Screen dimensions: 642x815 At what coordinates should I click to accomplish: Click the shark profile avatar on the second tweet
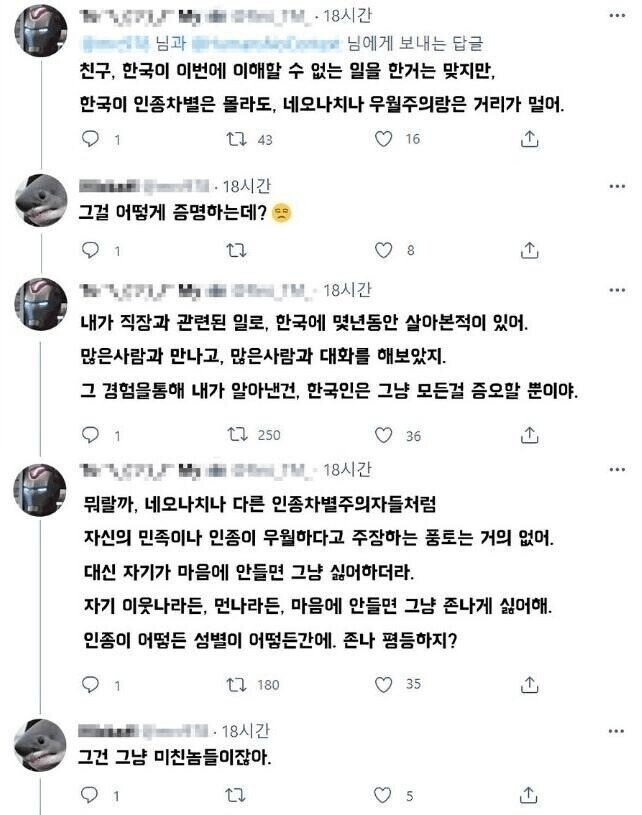[x=42, y=196]
